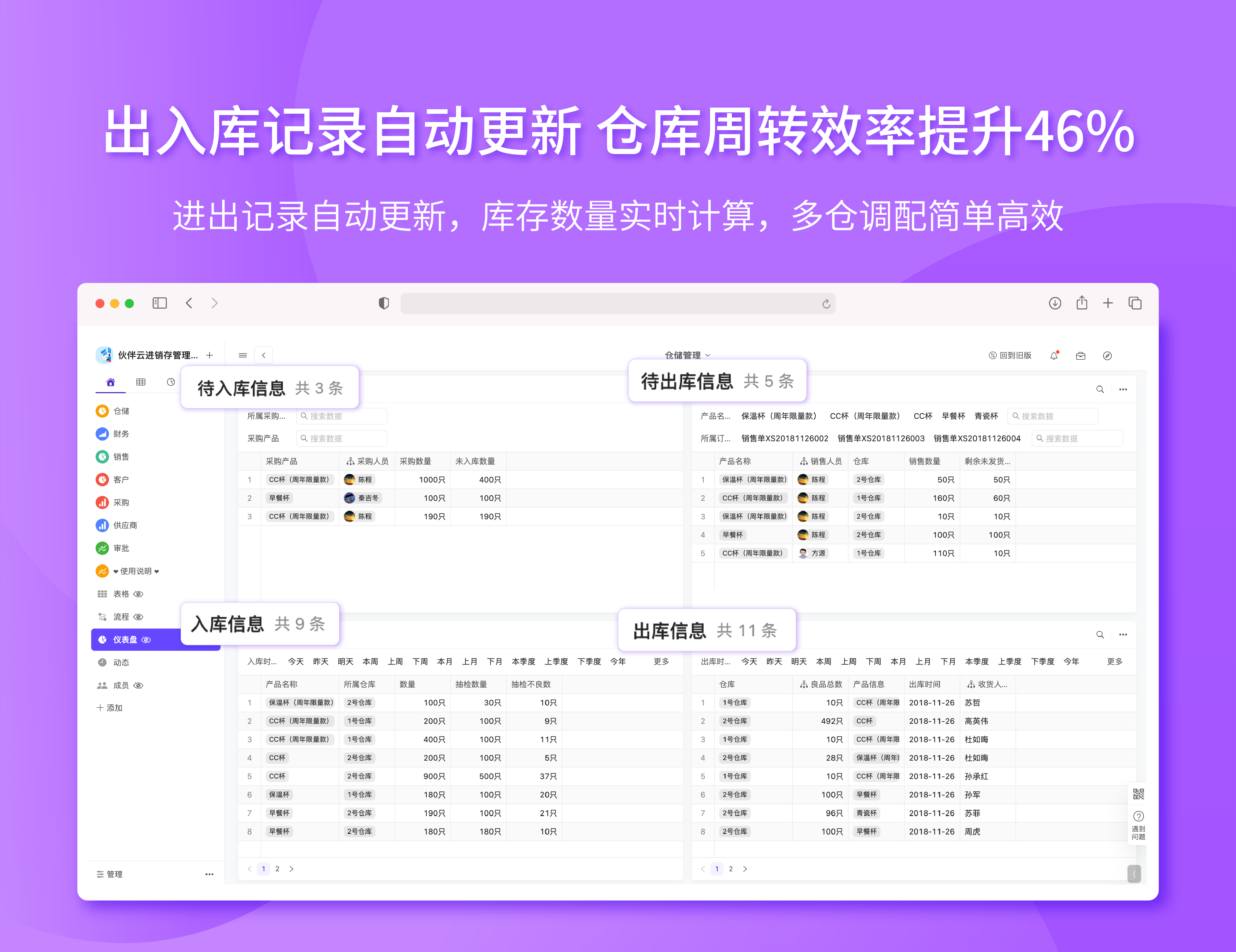Open more options dots beside 管理
The image size is (1236, 952).
pyautogui.click(x=210, y=874)
